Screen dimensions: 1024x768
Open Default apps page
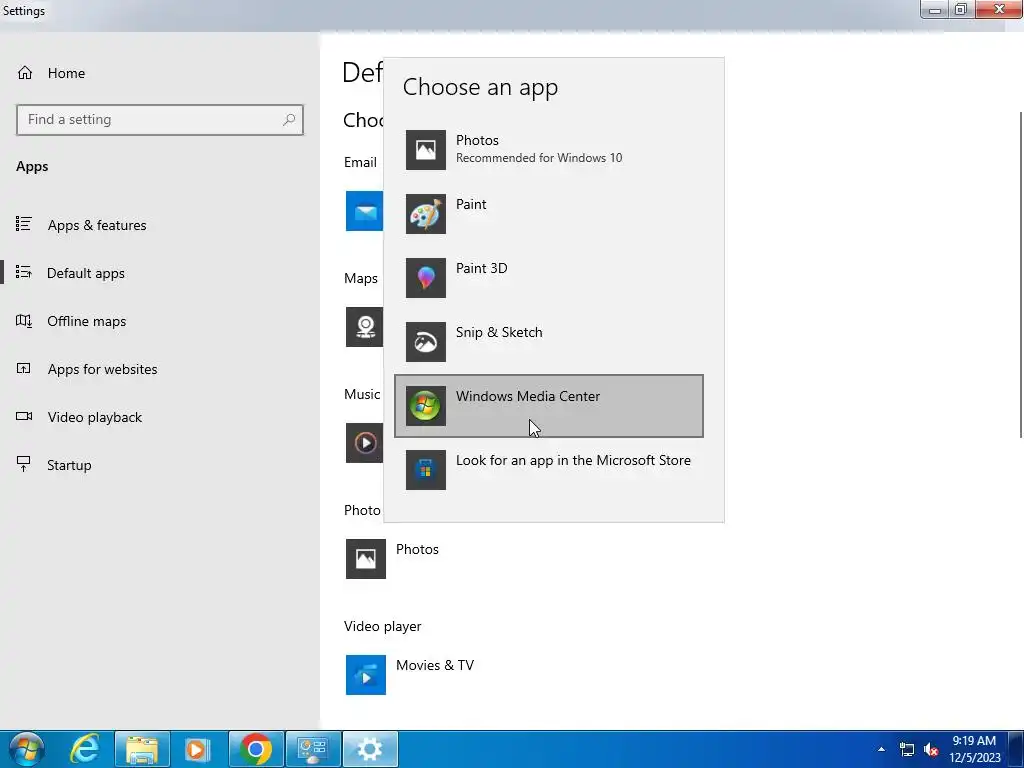click(160, 273)
